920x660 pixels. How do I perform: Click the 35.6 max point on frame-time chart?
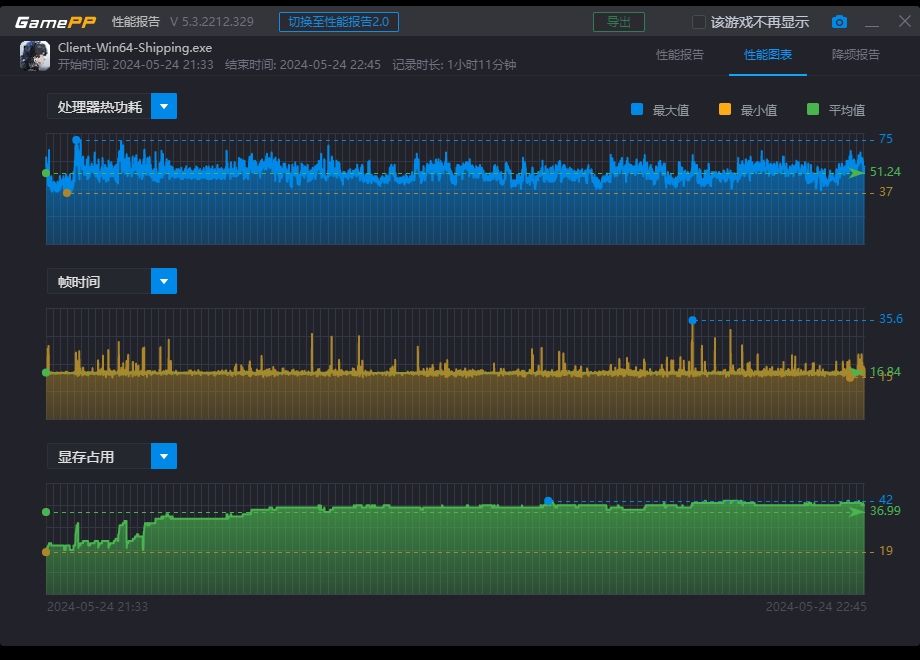tap(692, 320)
